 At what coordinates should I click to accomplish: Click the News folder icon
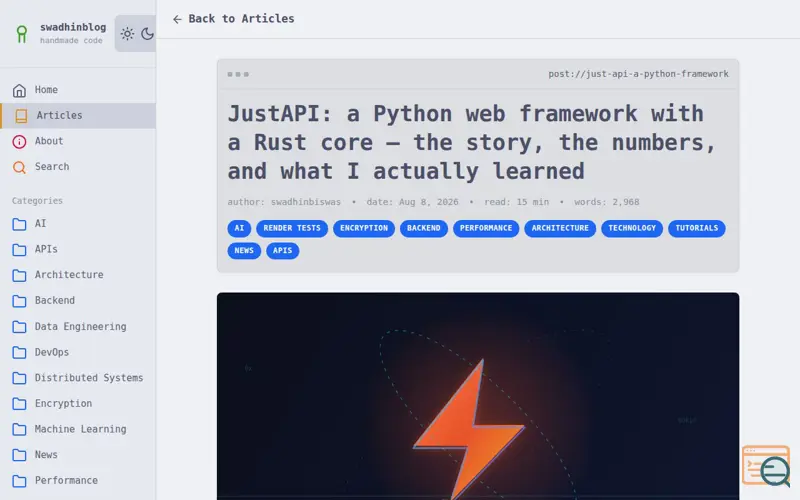coord(19,455)
